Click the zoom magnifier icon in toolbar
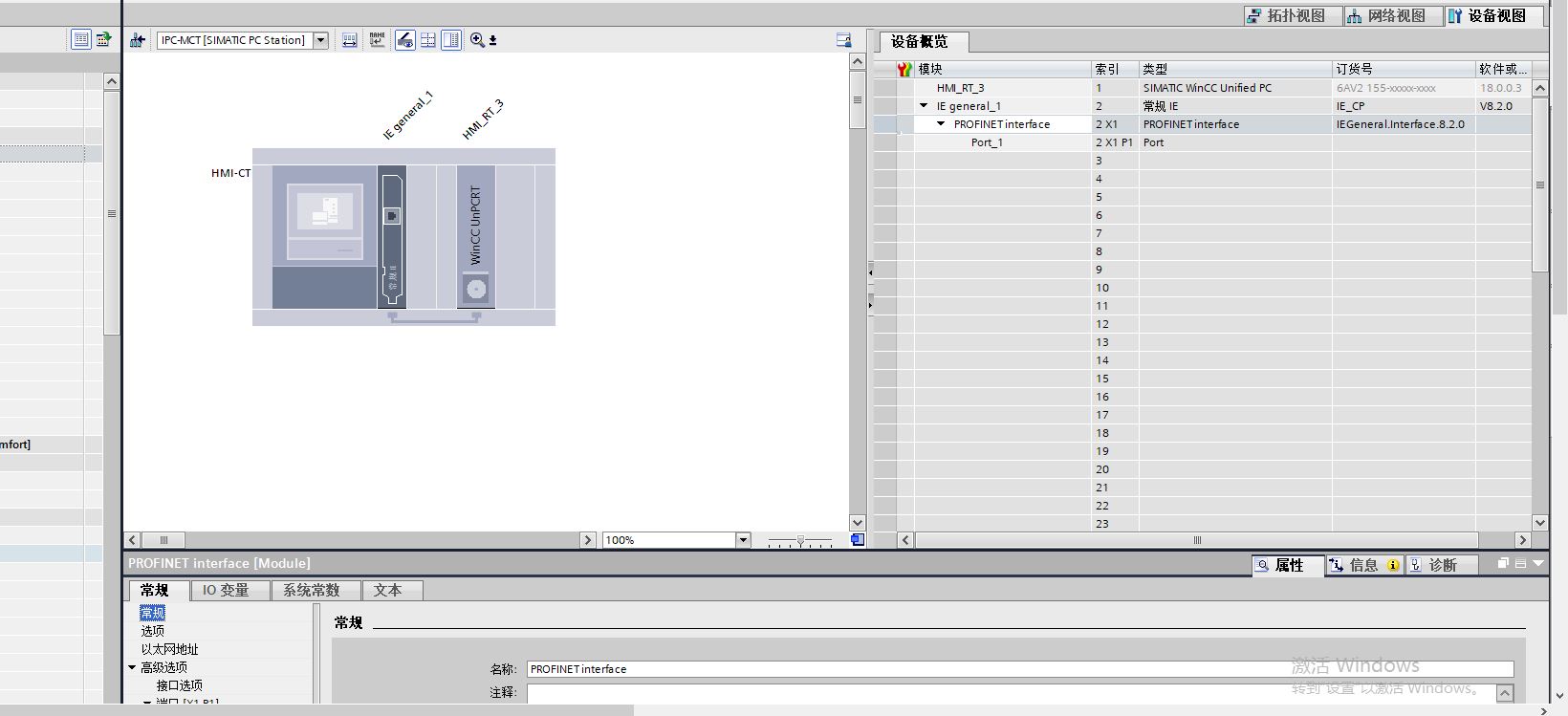This screenshot has width=1568, height=716. (477, 40)
